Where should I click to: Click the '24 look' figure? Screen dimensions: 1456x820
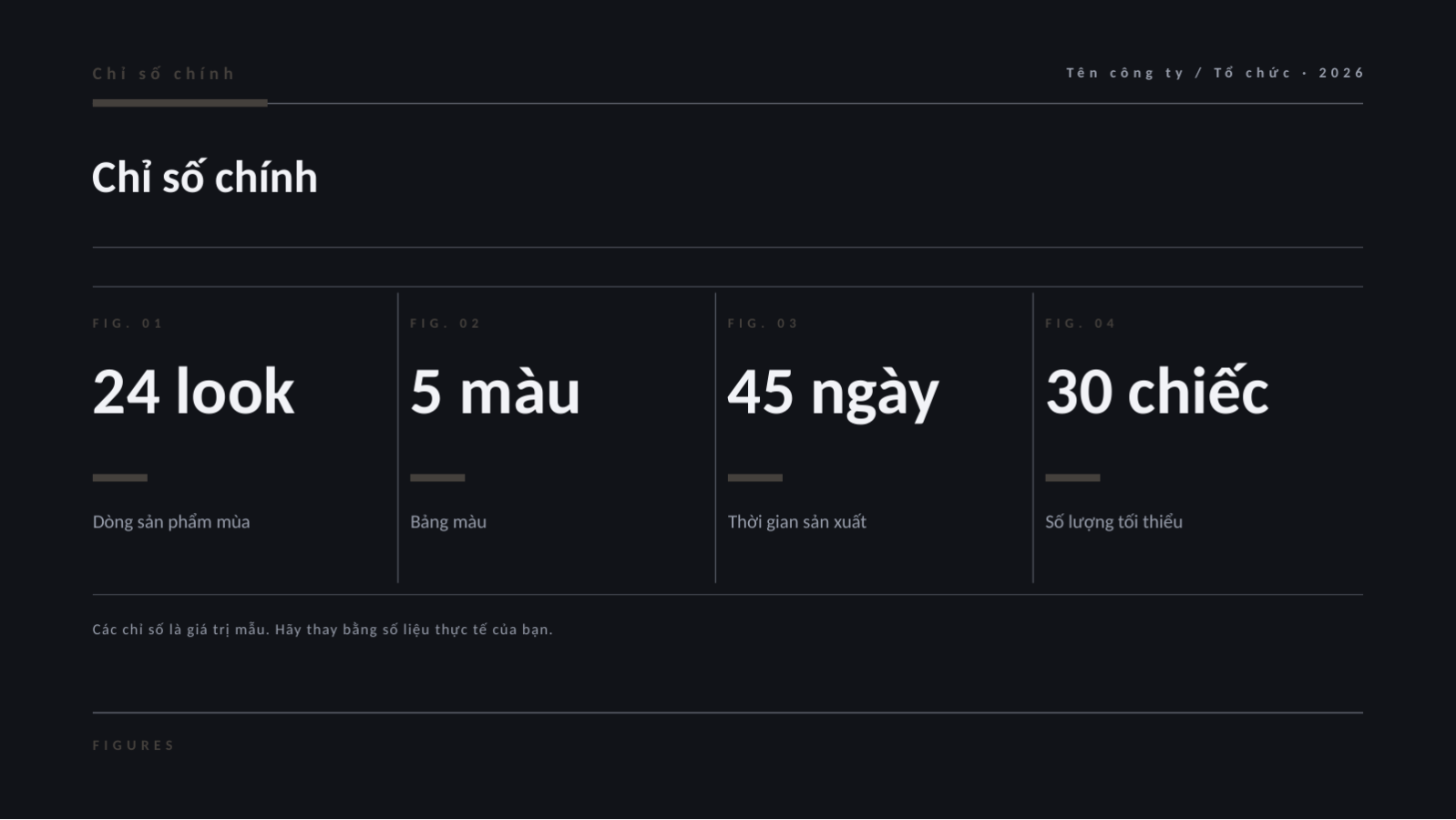click(x=193, y=392)
